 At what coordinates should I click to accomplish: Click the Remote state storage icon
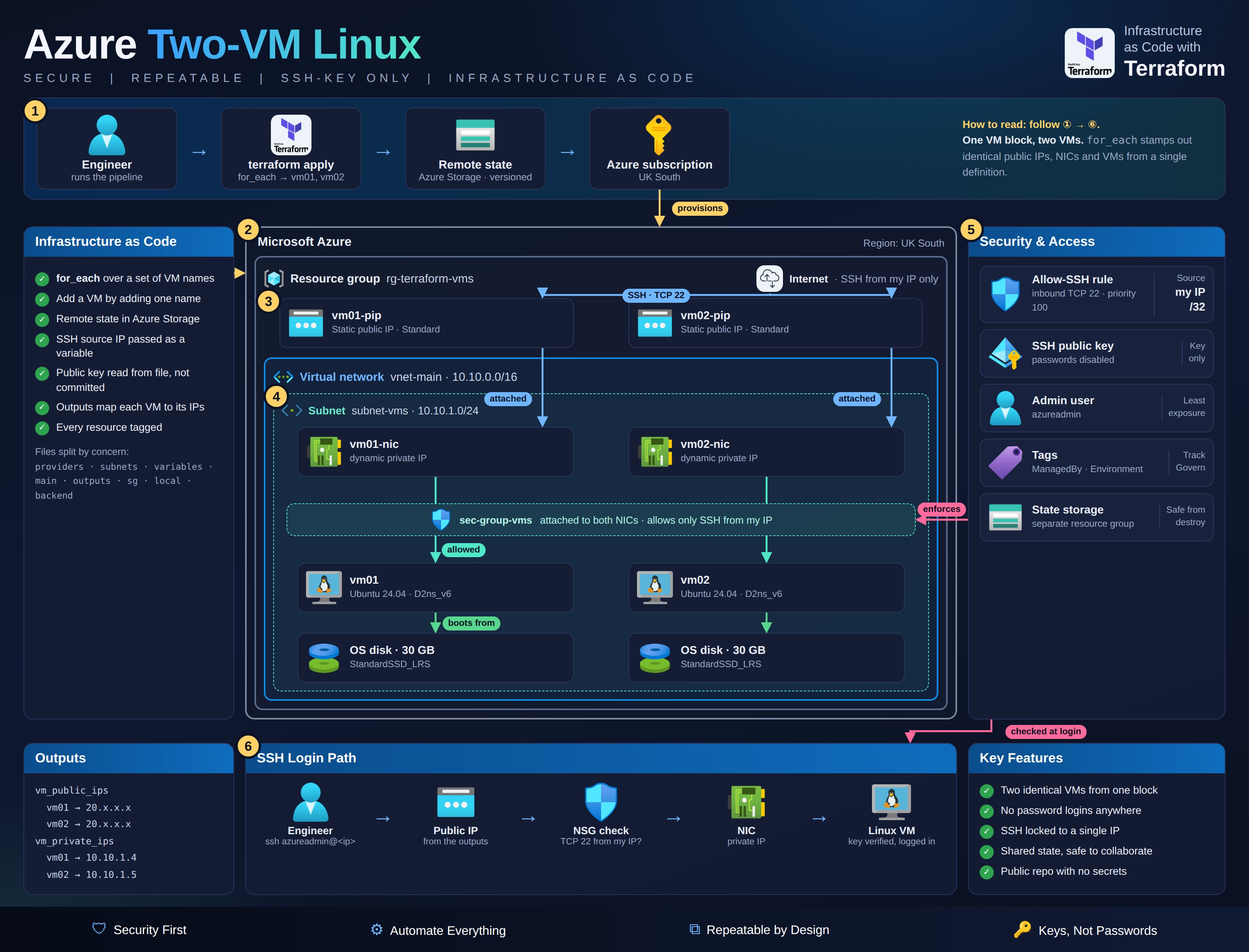point(475,135)
